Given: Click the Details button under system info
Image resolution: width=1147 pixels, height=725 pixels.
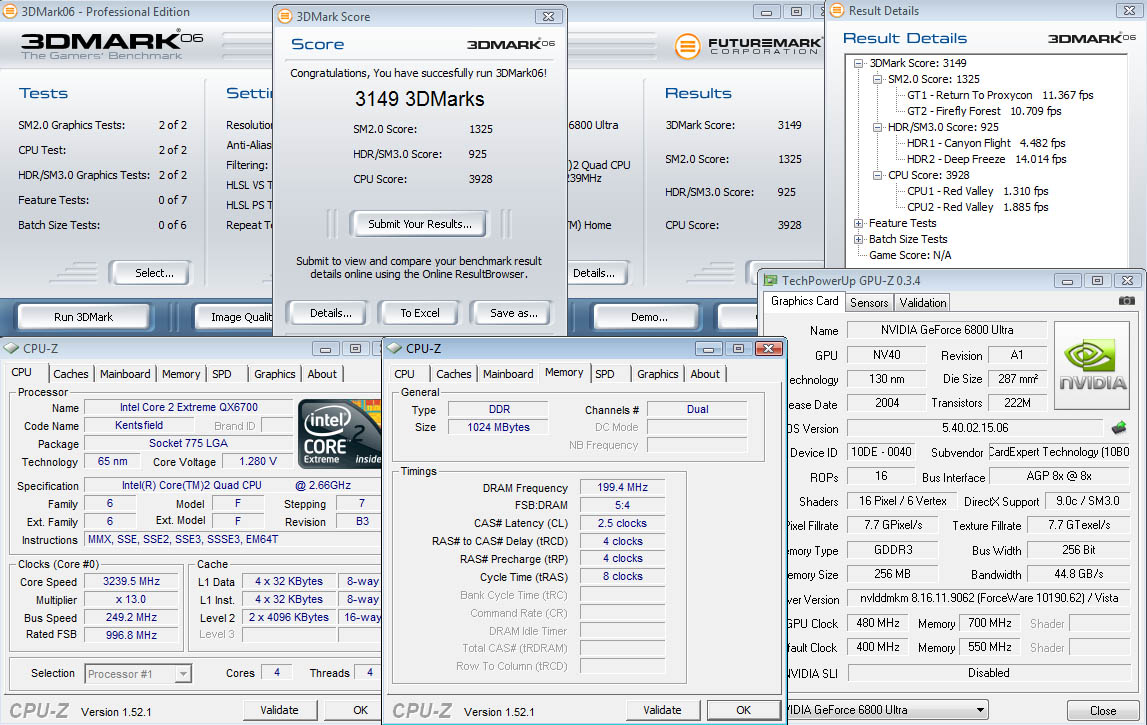Looking at the screenshot, I should click(x=597, y=273).
